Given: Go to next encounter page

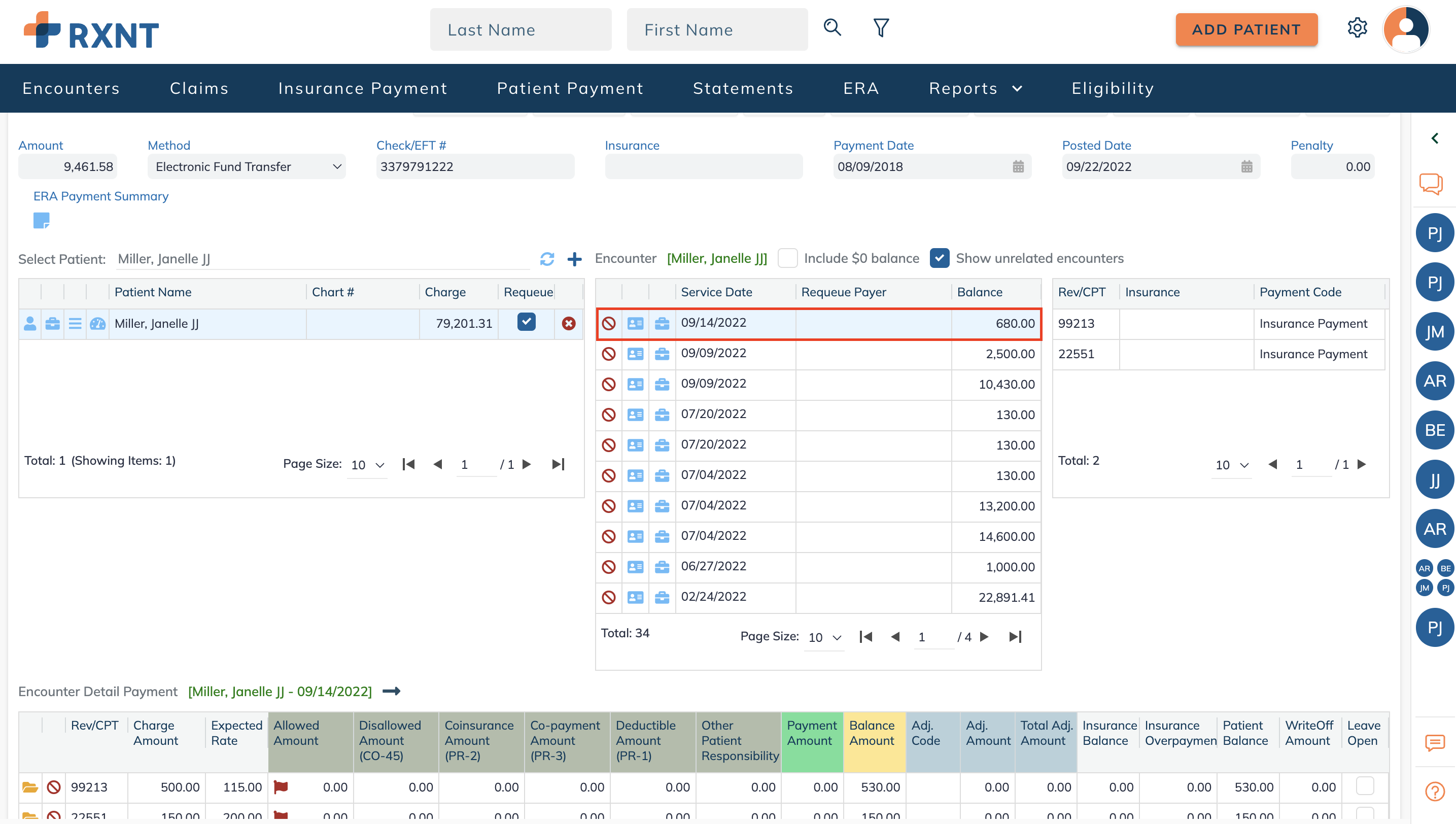Looking at the screenshot, I should pos(984,637).
